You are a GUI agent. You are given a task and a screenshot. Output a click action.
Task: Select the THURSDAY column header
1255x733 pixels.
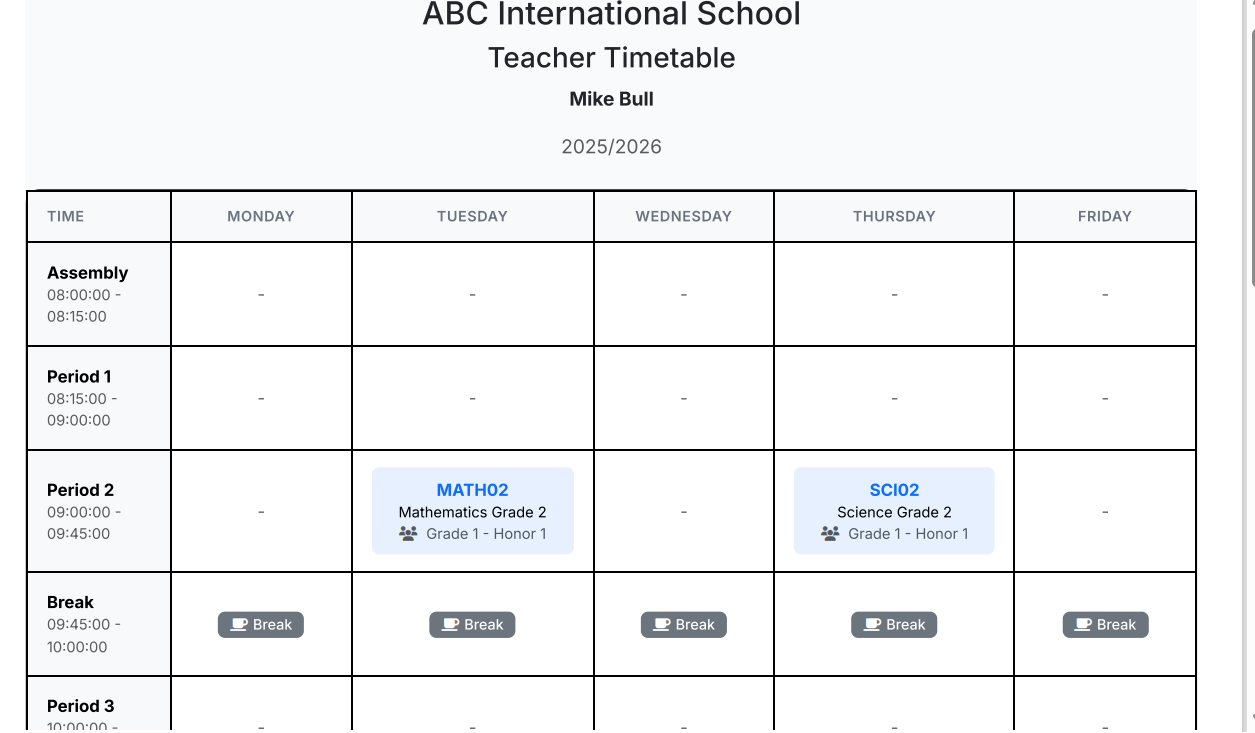click(x=894, y=216)
